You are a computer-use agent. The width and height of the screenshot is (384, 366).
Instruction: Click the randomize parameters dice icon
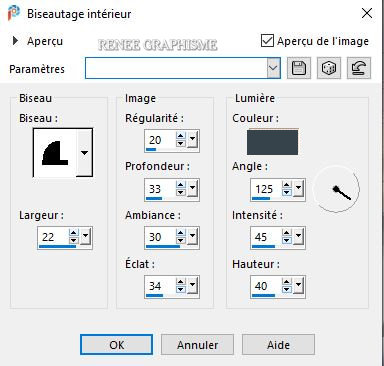[329, 68]
